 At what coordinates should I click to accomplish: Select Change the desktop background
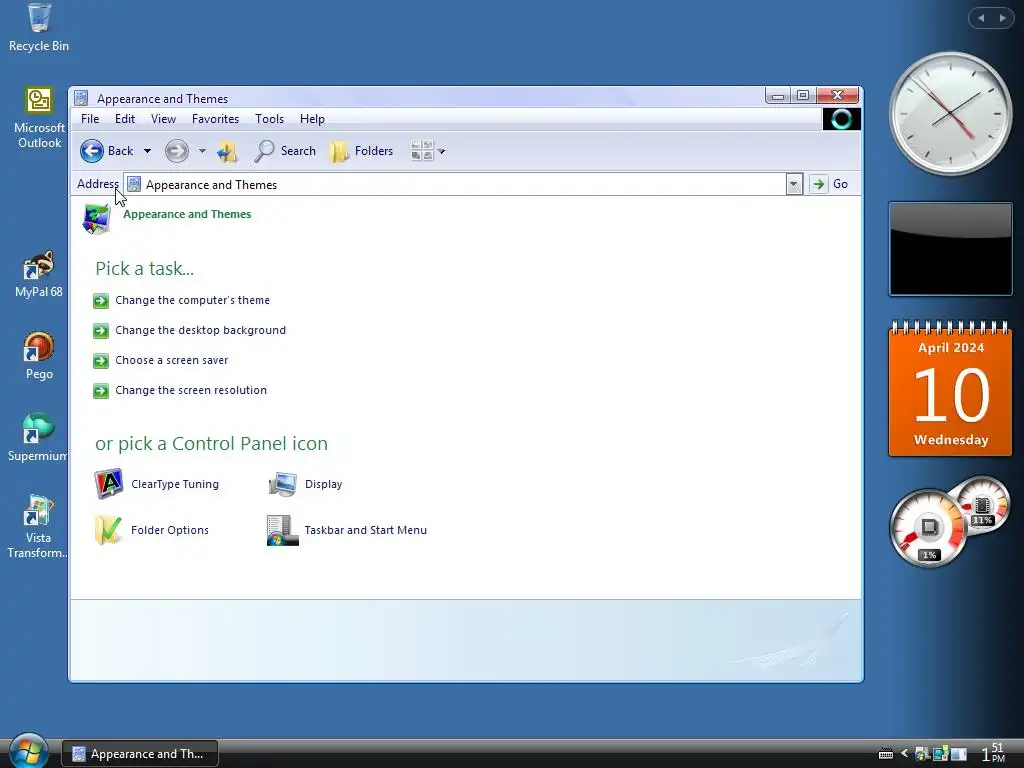coord(200,330)
